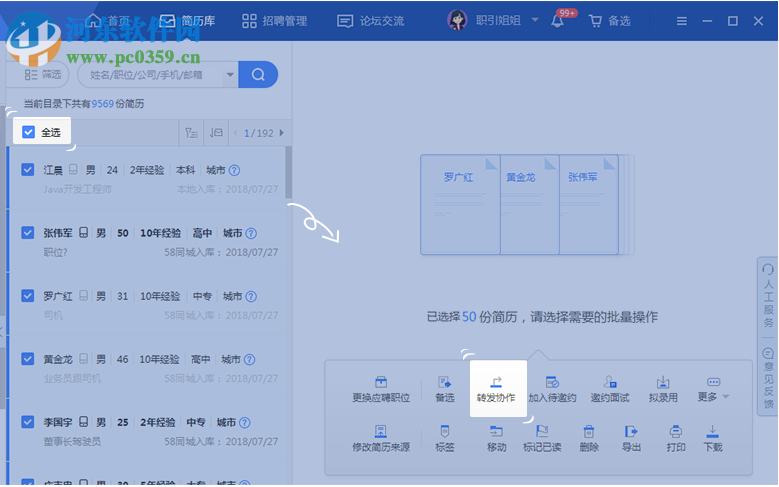
Task: Uncheck the 黄金龙 resume checkbox
Action: 28,359
